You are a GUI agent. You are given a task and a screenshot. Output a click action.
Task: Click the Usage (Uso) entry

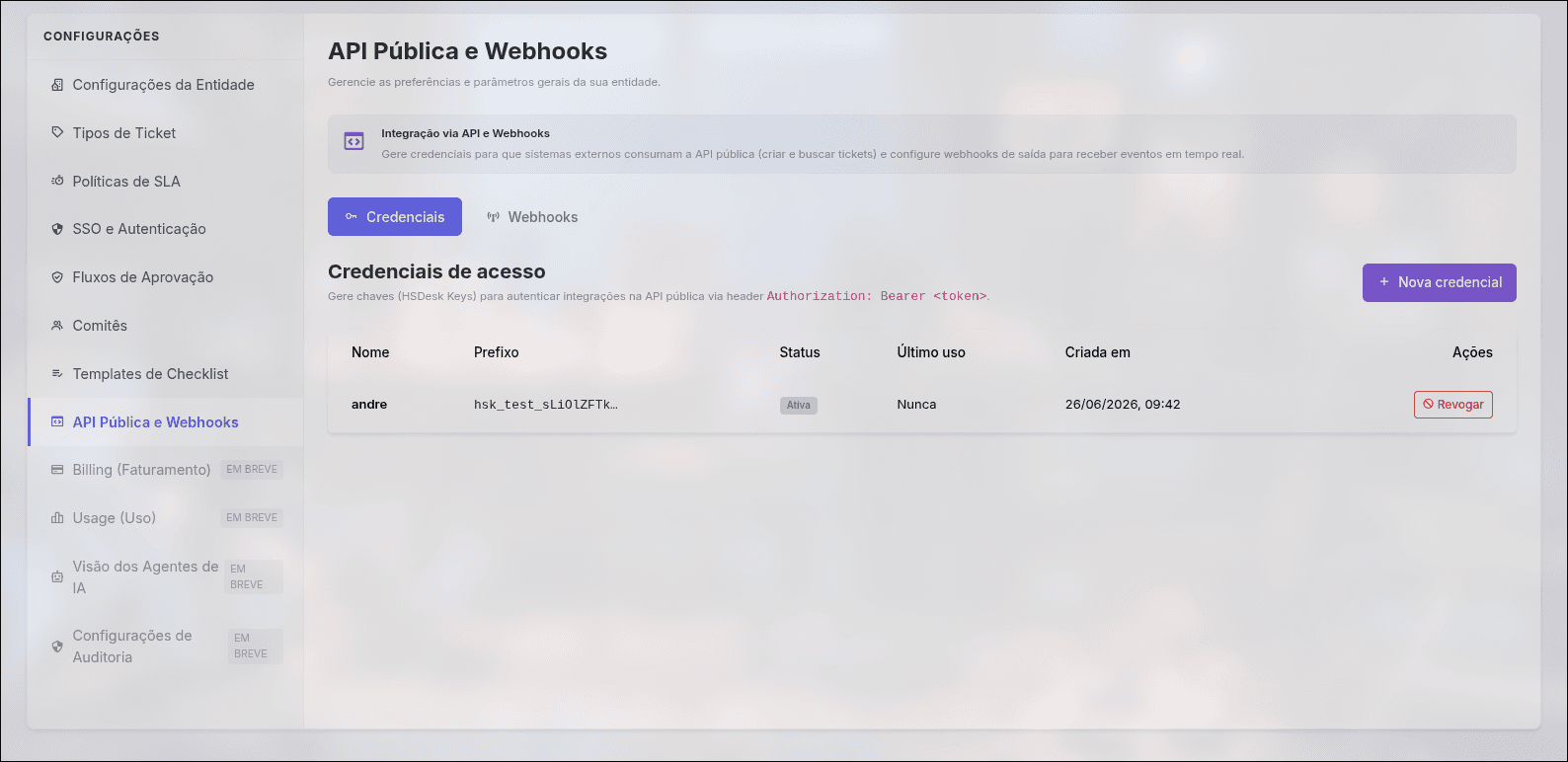click(165, 518)
